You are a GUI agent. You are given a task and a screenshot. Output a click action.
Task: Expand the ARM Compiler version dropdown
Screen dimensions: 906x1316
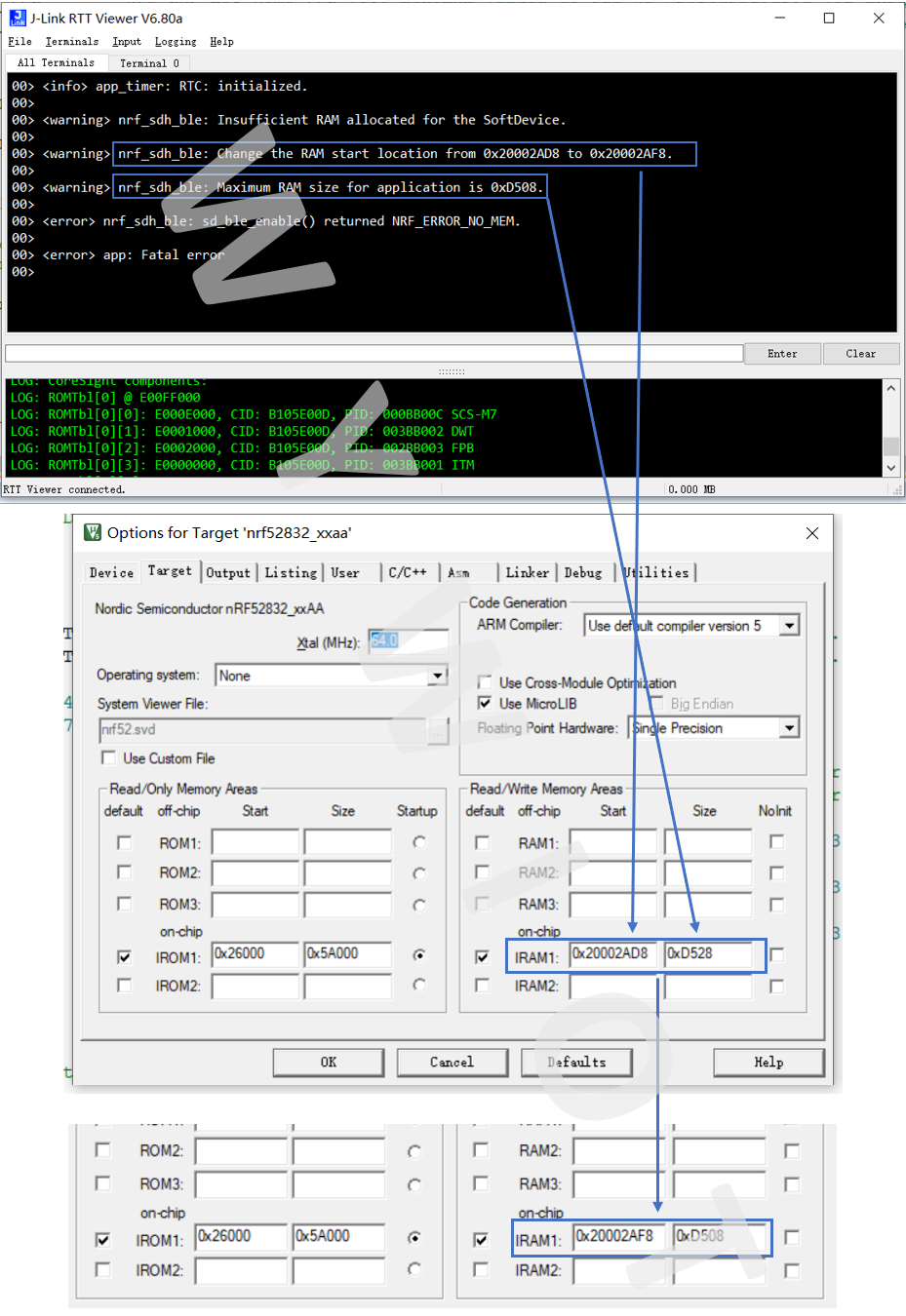pyautogui.click(x=790, y=626)
